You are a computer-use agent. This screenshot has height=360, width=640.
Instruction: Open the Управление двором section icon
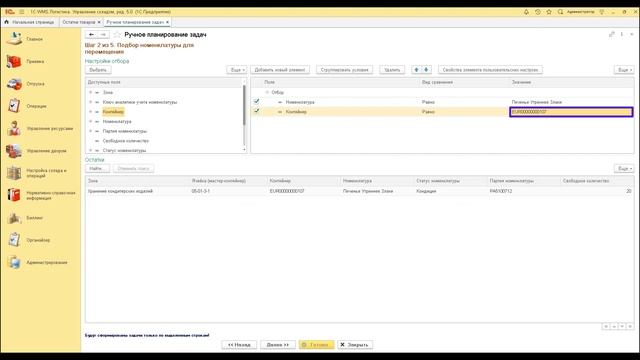(x=14, y=151)
